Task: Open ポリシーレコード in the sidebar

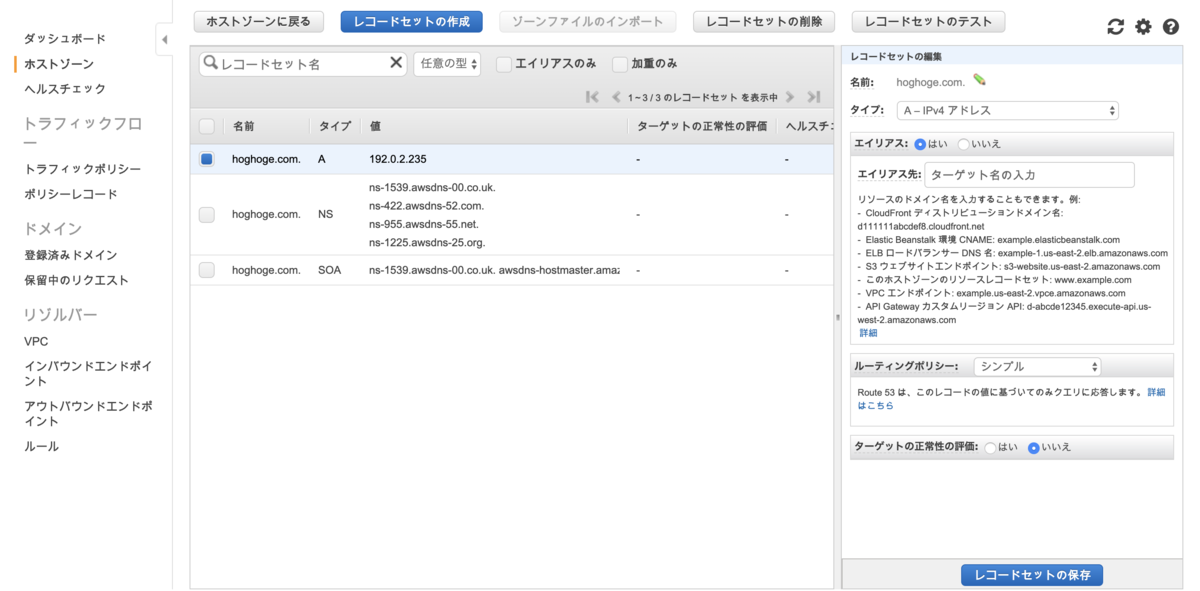Action: pos(71,195)
